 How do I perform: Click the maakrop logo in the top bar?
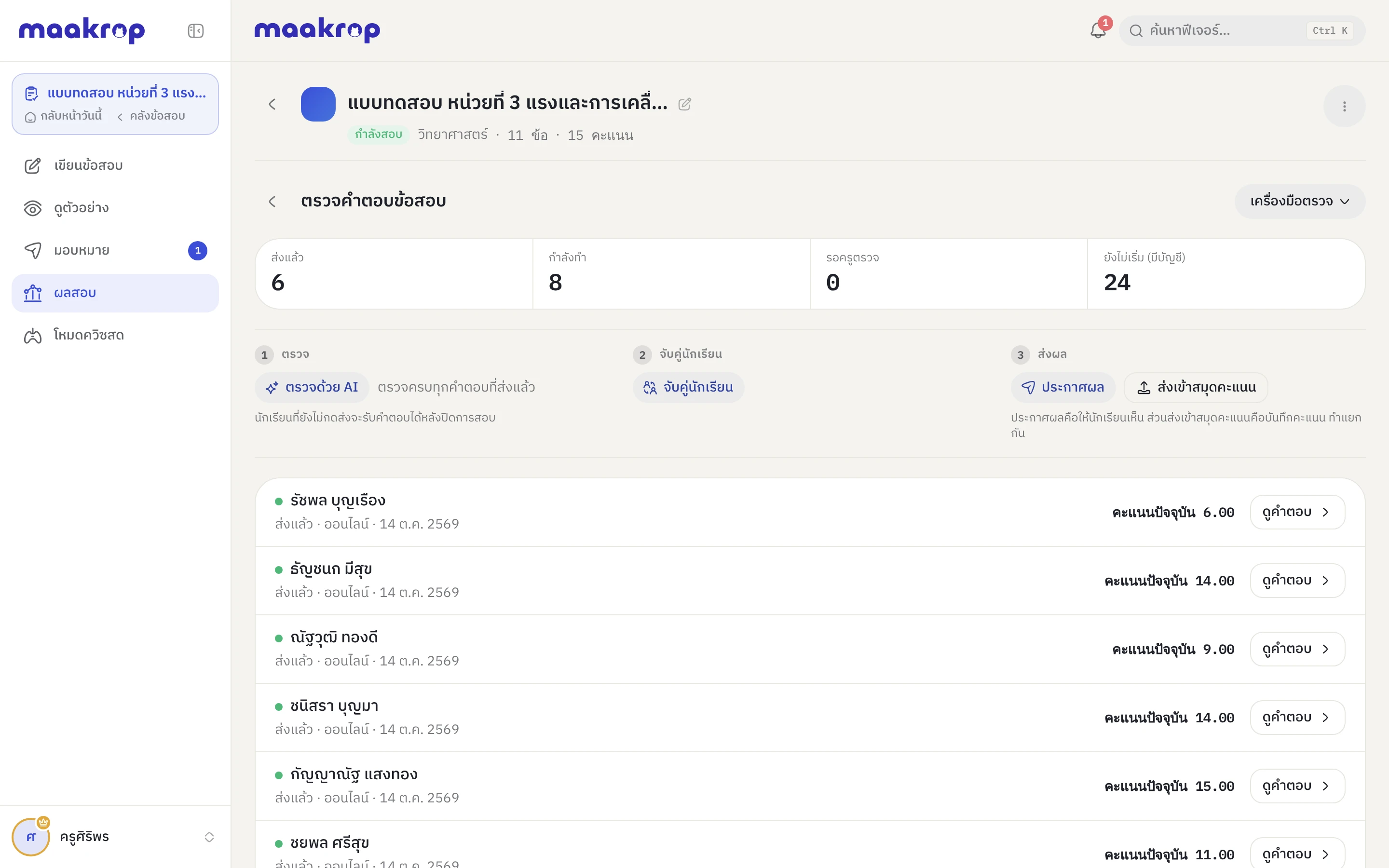point(317,30)
